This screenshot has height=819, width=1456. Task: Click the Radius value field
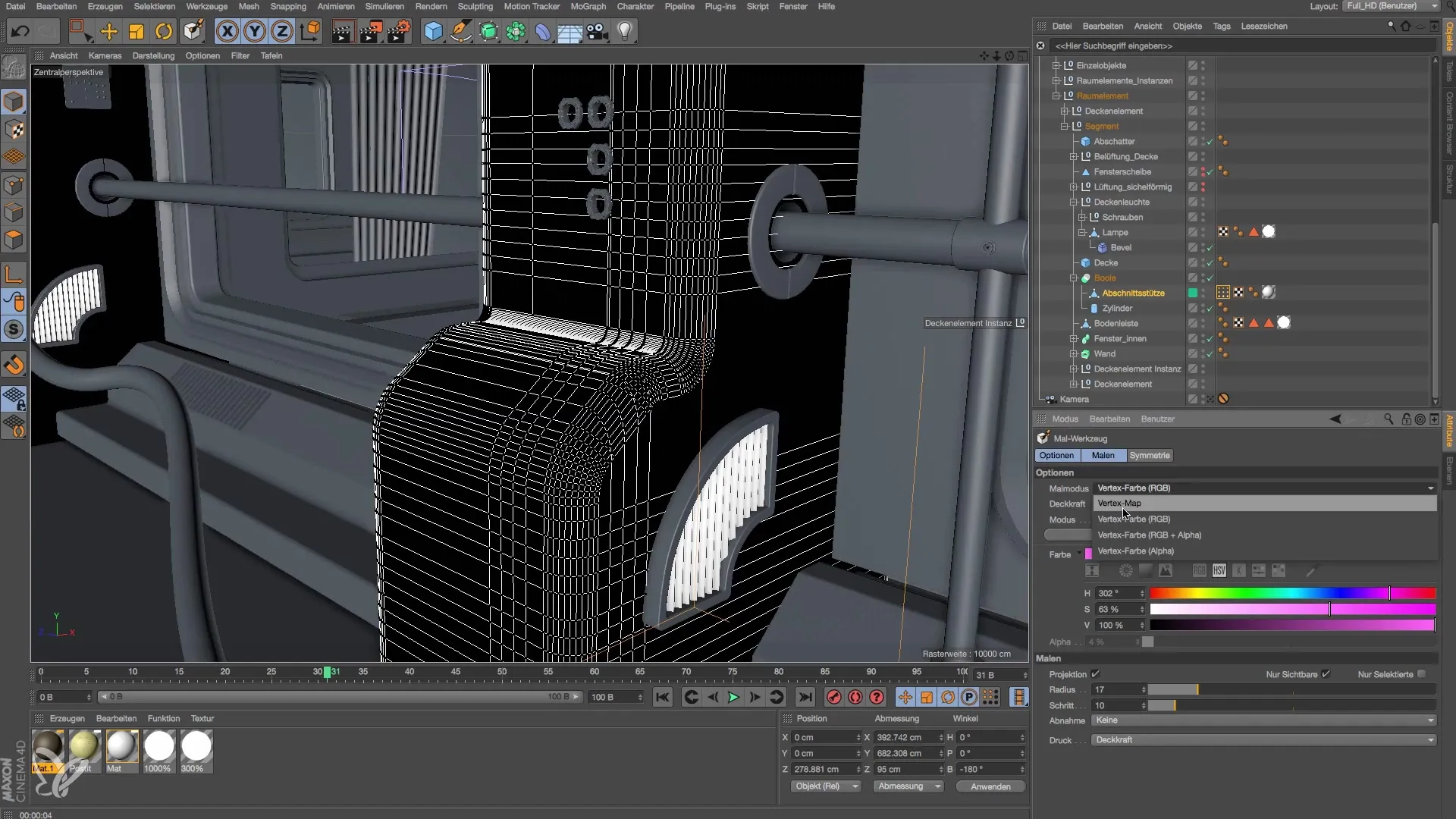[1118, 689]
